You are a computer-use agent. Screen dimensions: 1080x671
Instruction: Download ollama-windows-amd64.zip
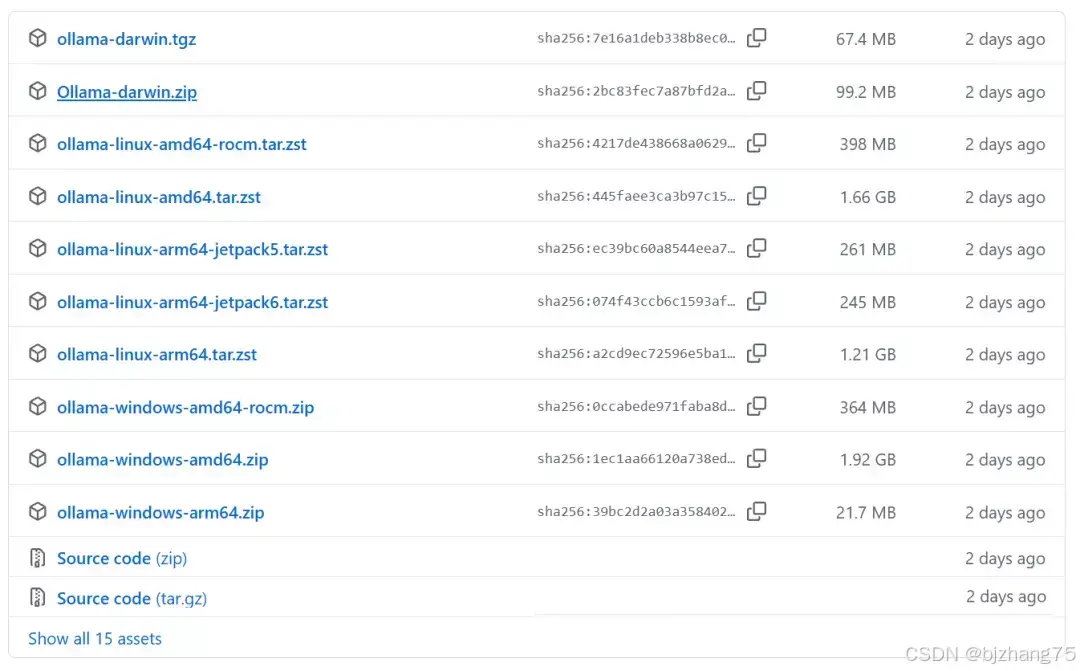click(163, 460)
